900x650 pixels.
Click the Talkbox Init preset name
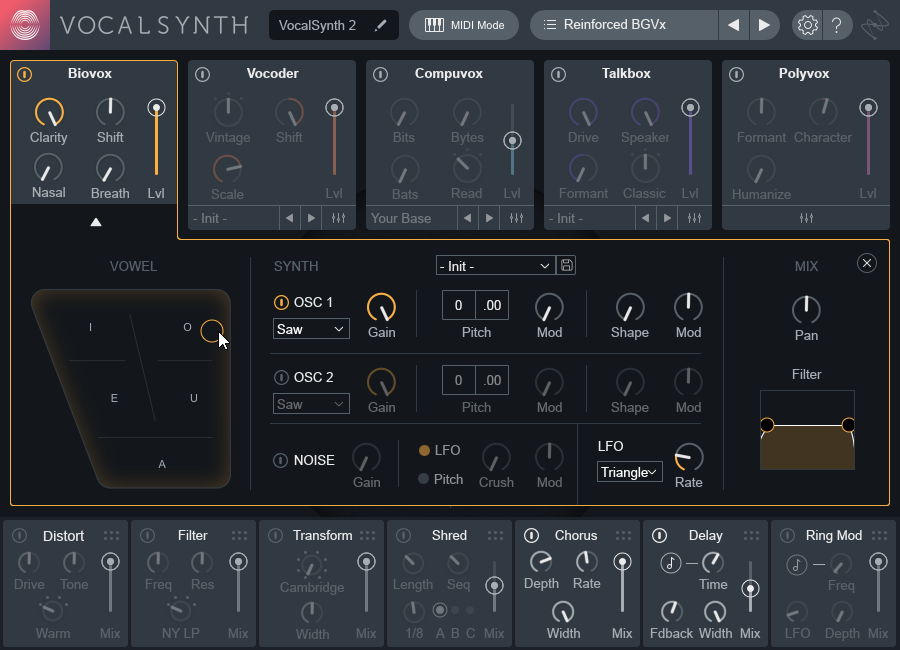(x=566, y=218)
